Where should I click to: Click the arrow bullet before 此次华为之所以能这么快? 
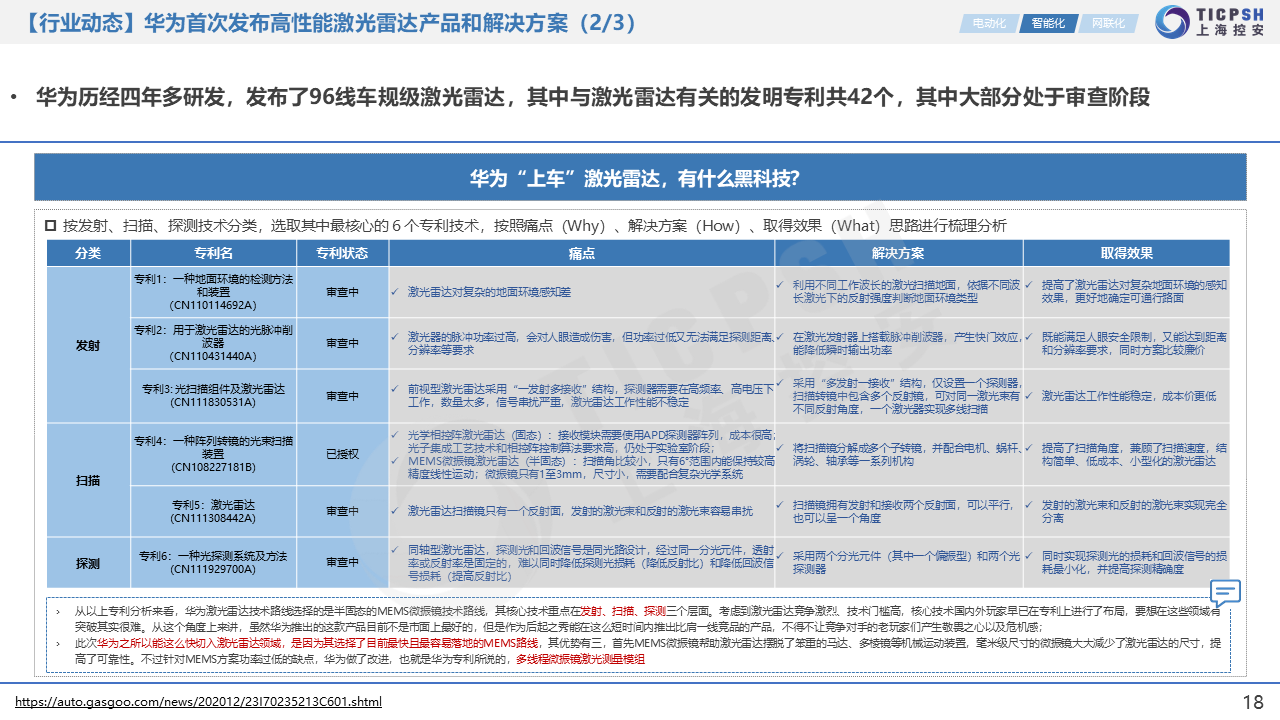point(57,643)
